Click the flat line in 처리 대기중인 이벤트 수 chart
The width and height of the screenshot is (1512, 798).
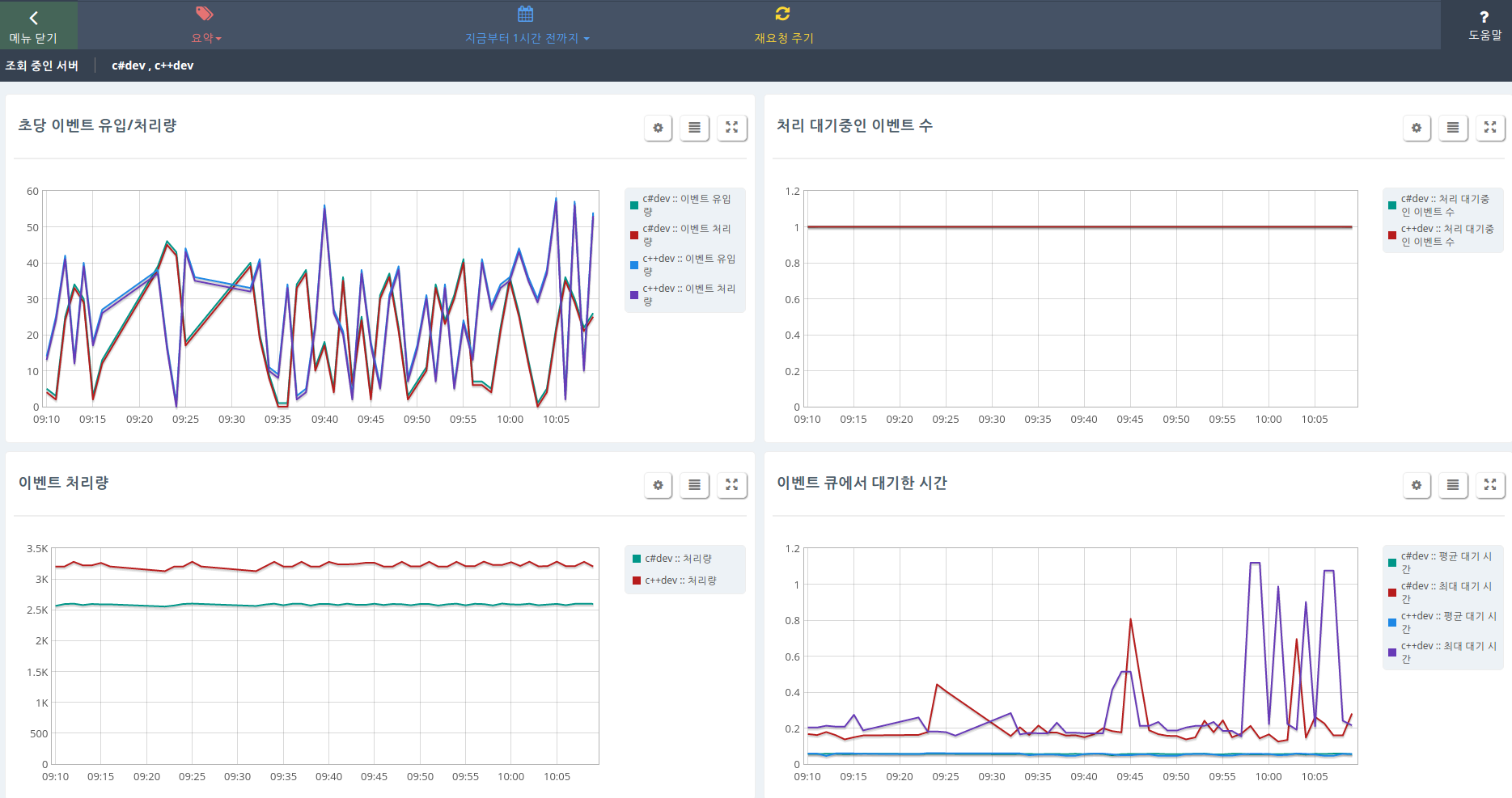point(1079,227)
